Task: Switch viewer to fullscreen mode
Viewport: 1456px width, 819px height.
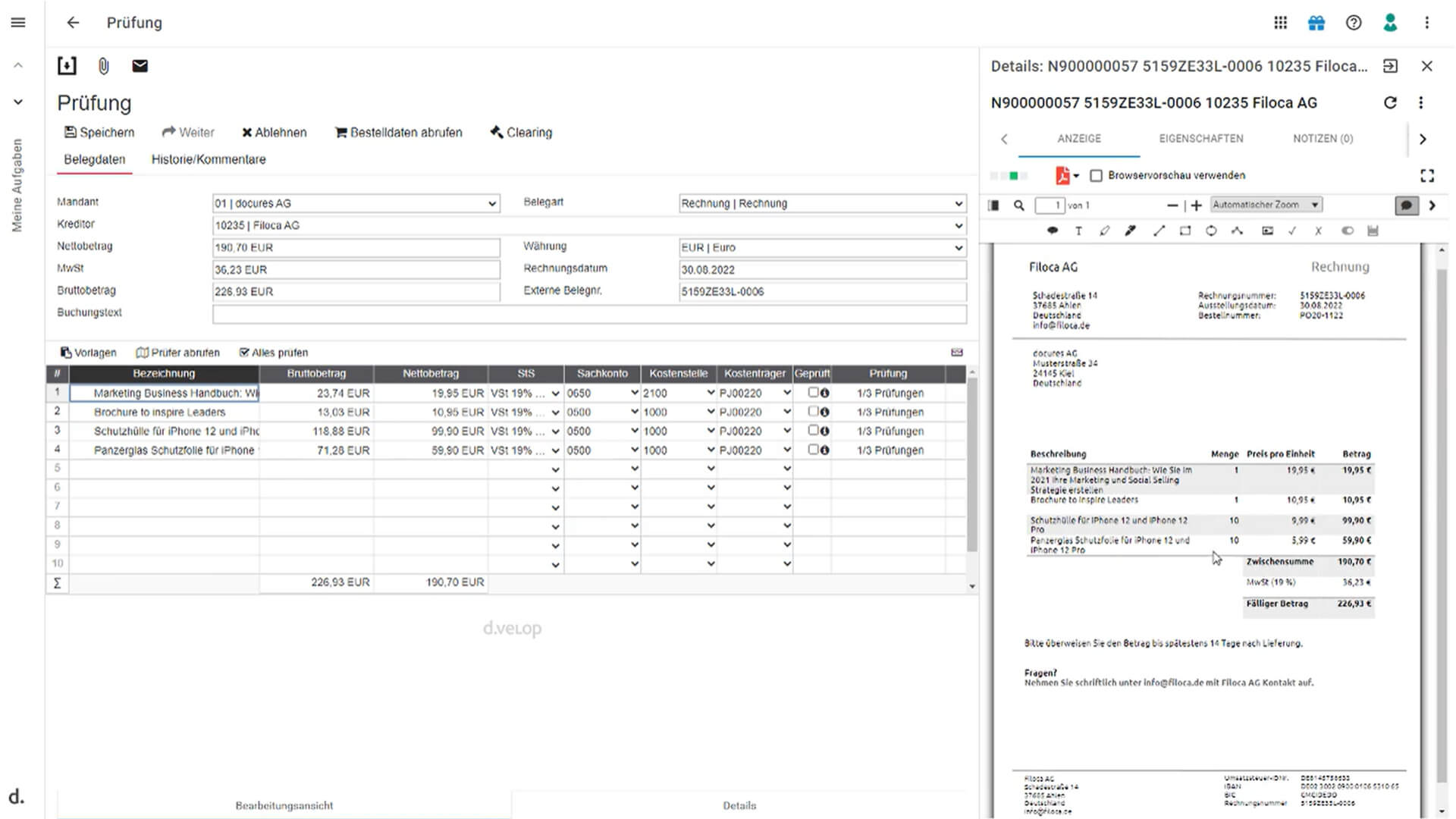Action: tap(1427, 176)
